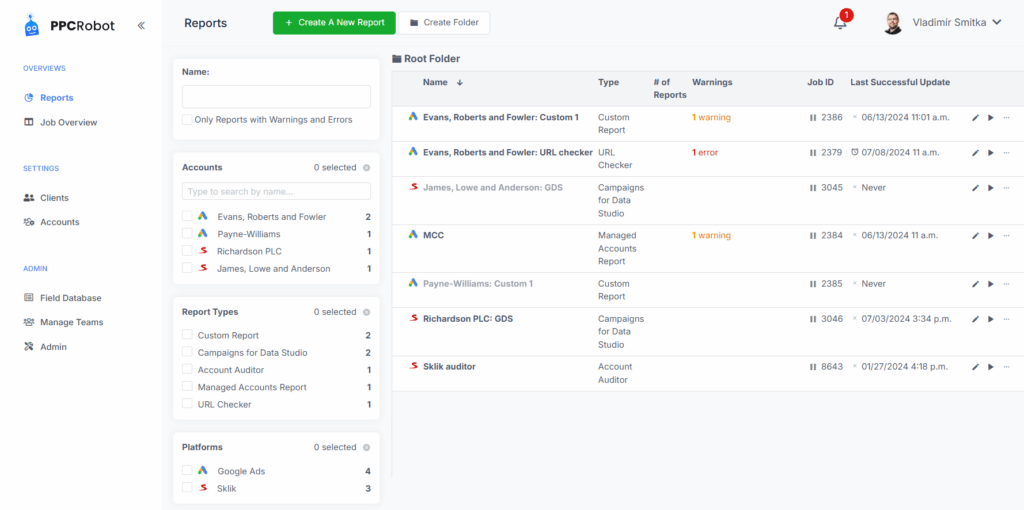The height and width of the screenshot is (510, 1024).
Task: Check the Sklik platform filter
Action: (x=187, y=488)
